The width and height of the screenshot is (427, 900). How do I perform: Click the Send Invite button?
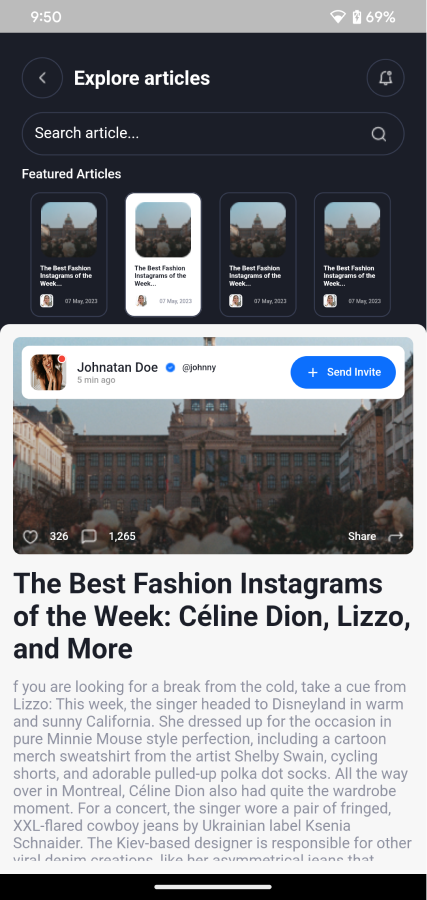(x=343, y=372)
